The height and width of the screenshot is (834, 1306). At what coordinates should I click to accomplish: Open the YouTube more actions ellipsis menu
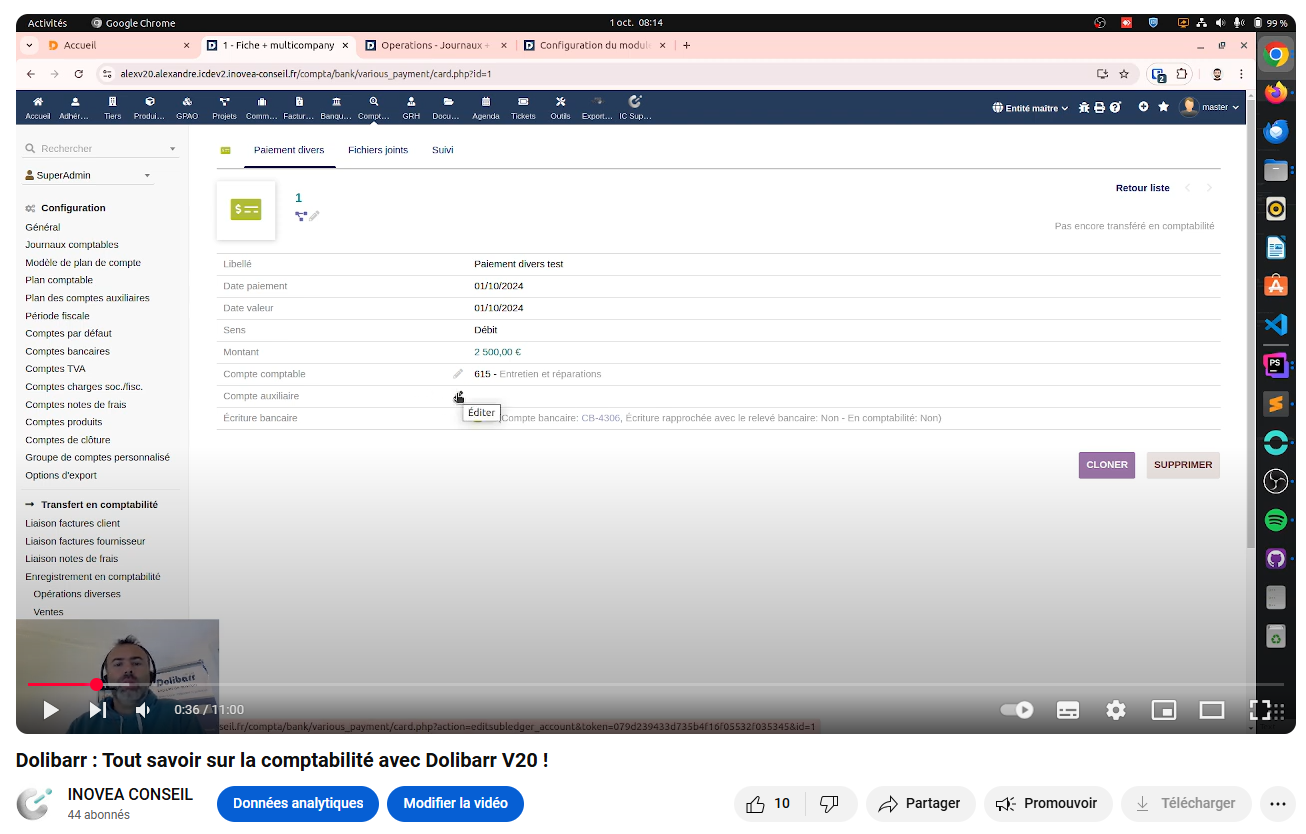1277,803
